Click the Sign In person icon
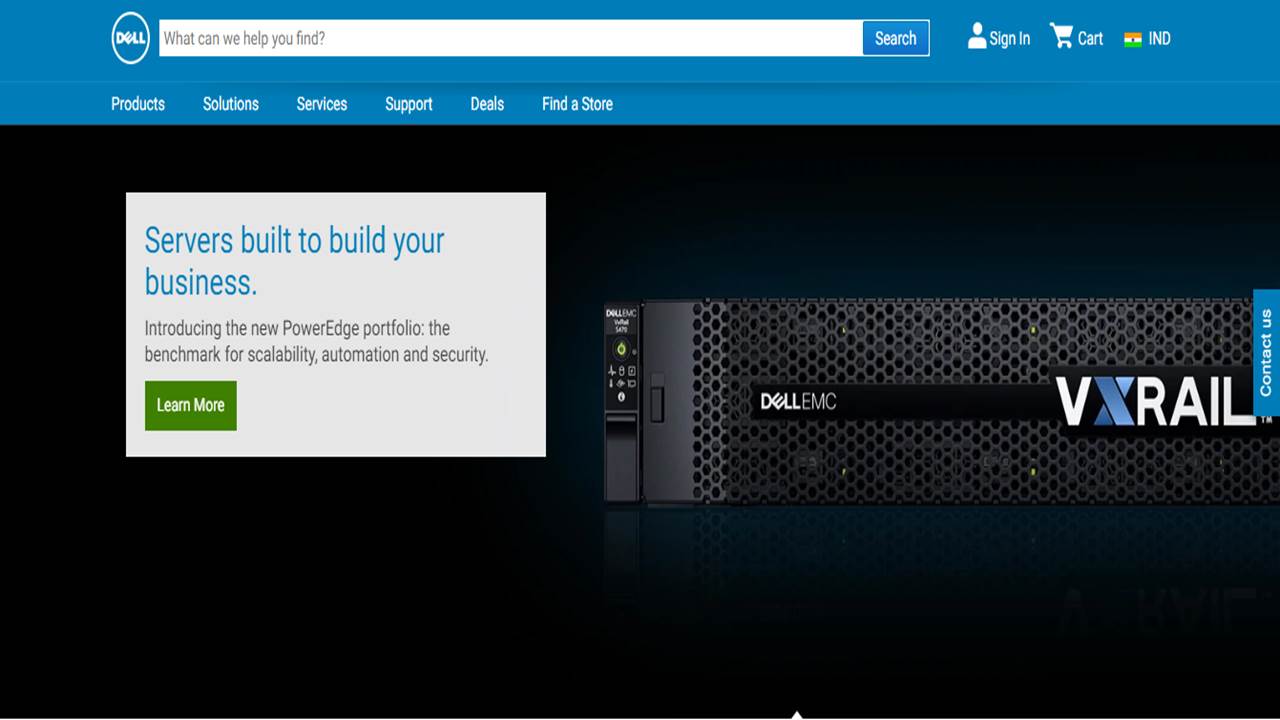Viewport: 1280px width, 720px height. 977,37
